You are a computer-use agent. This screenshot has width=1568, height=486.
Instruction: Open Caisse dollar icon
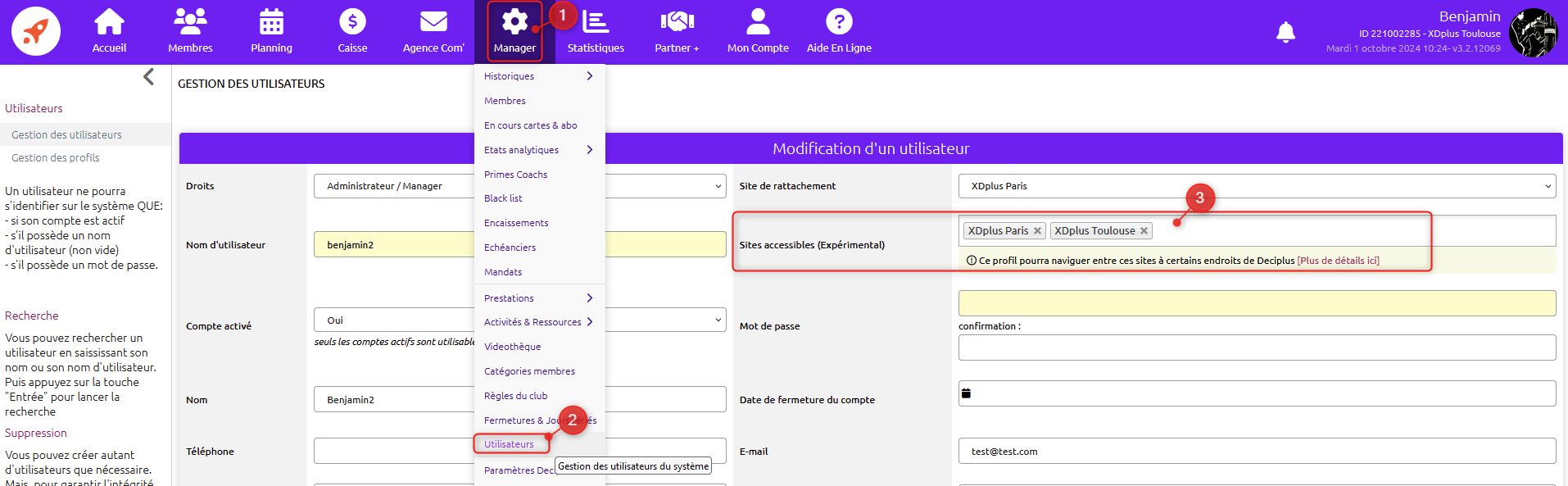click(352, 22)
